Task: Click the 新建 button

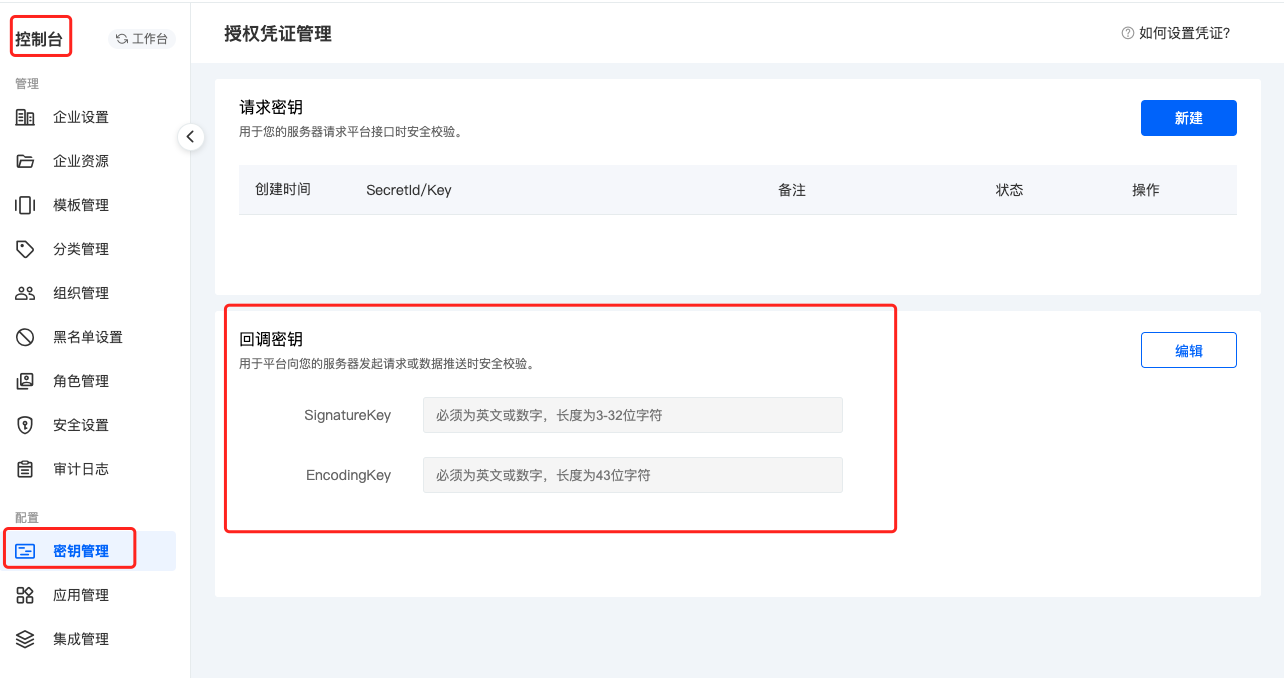Action: [x=1188, y=118]
